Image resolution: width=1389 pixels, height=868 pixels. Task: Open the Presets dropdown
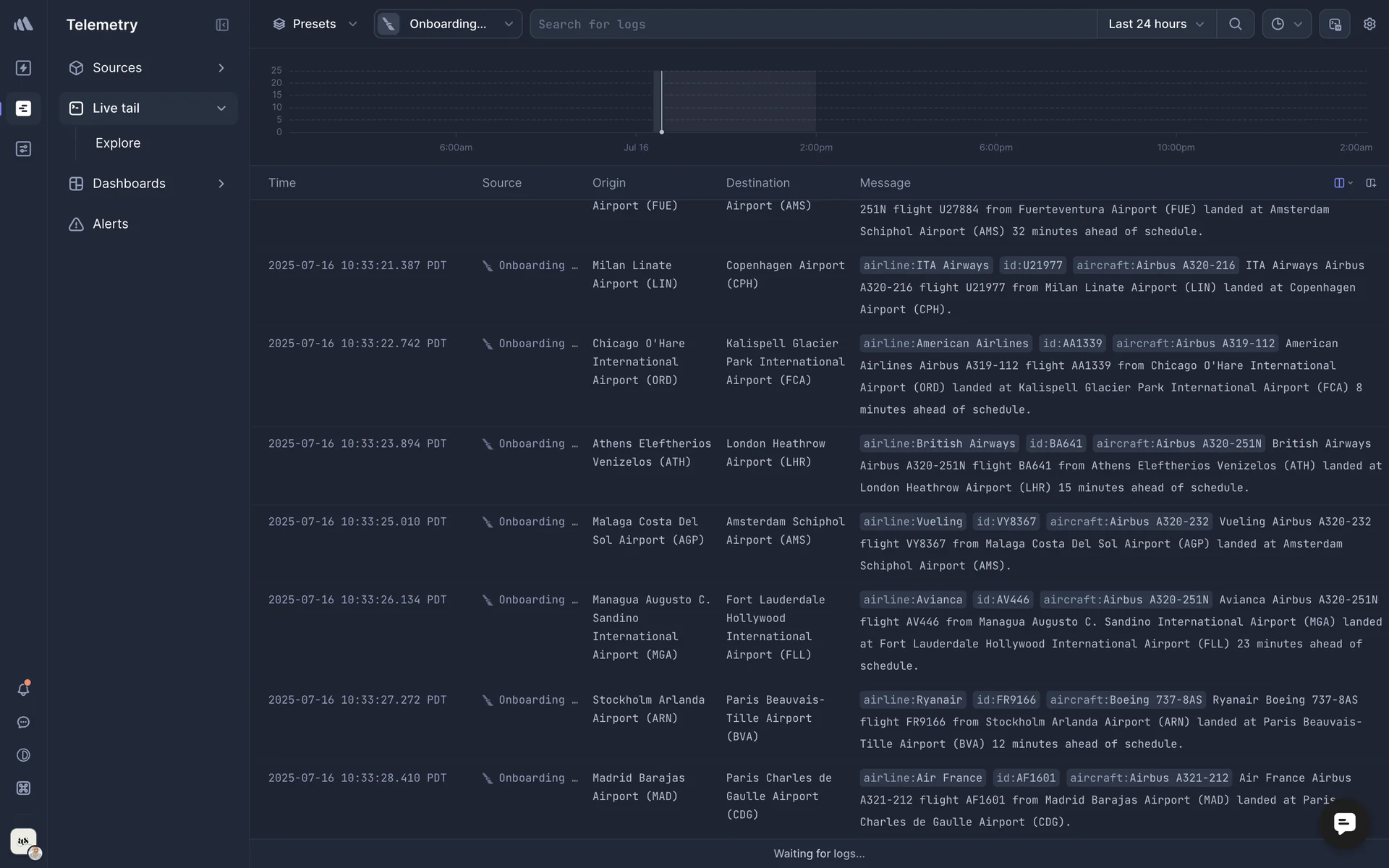tap(315, 24)
